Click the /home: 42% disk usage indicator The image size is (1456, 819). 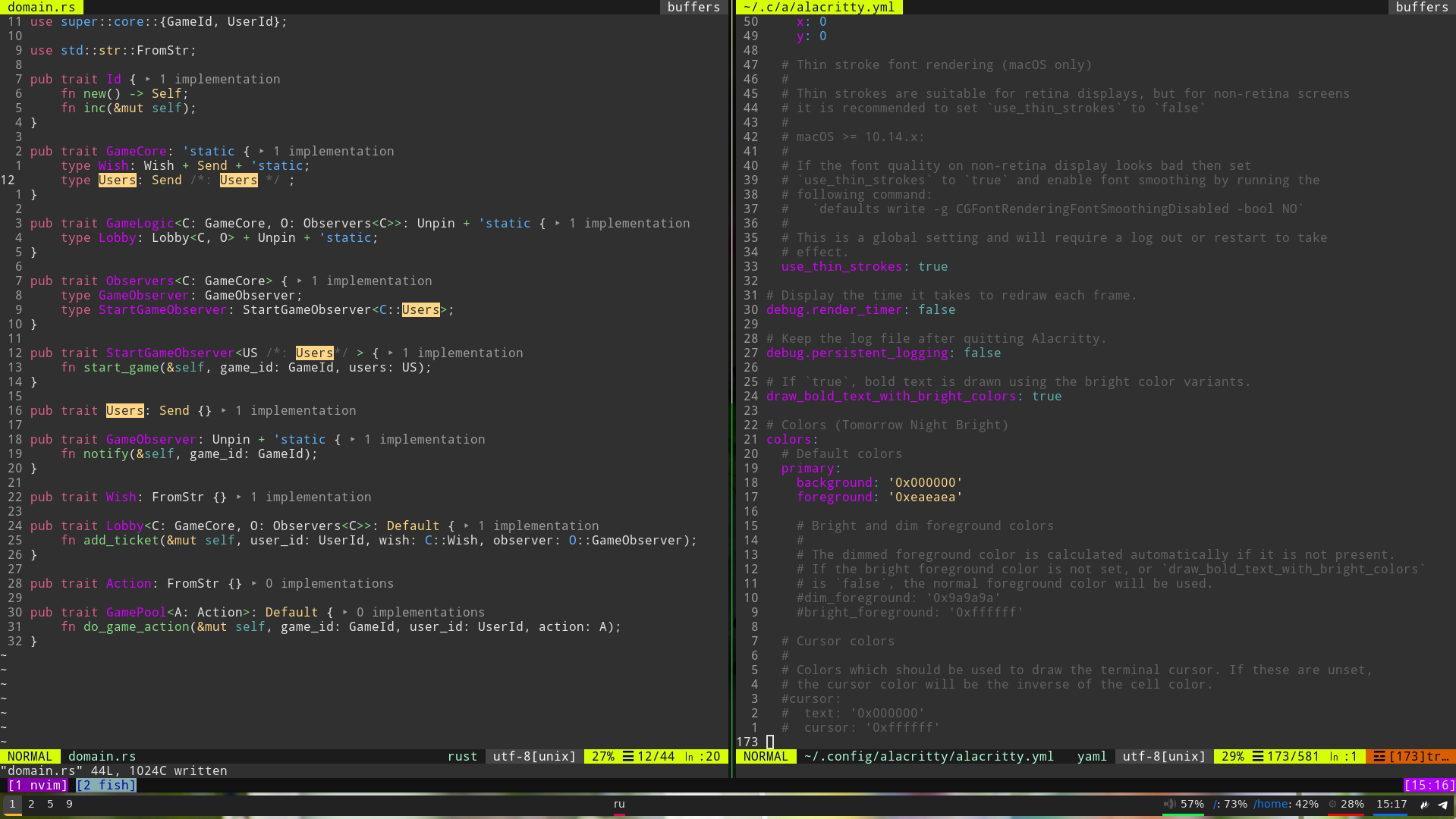point(1286,804)
